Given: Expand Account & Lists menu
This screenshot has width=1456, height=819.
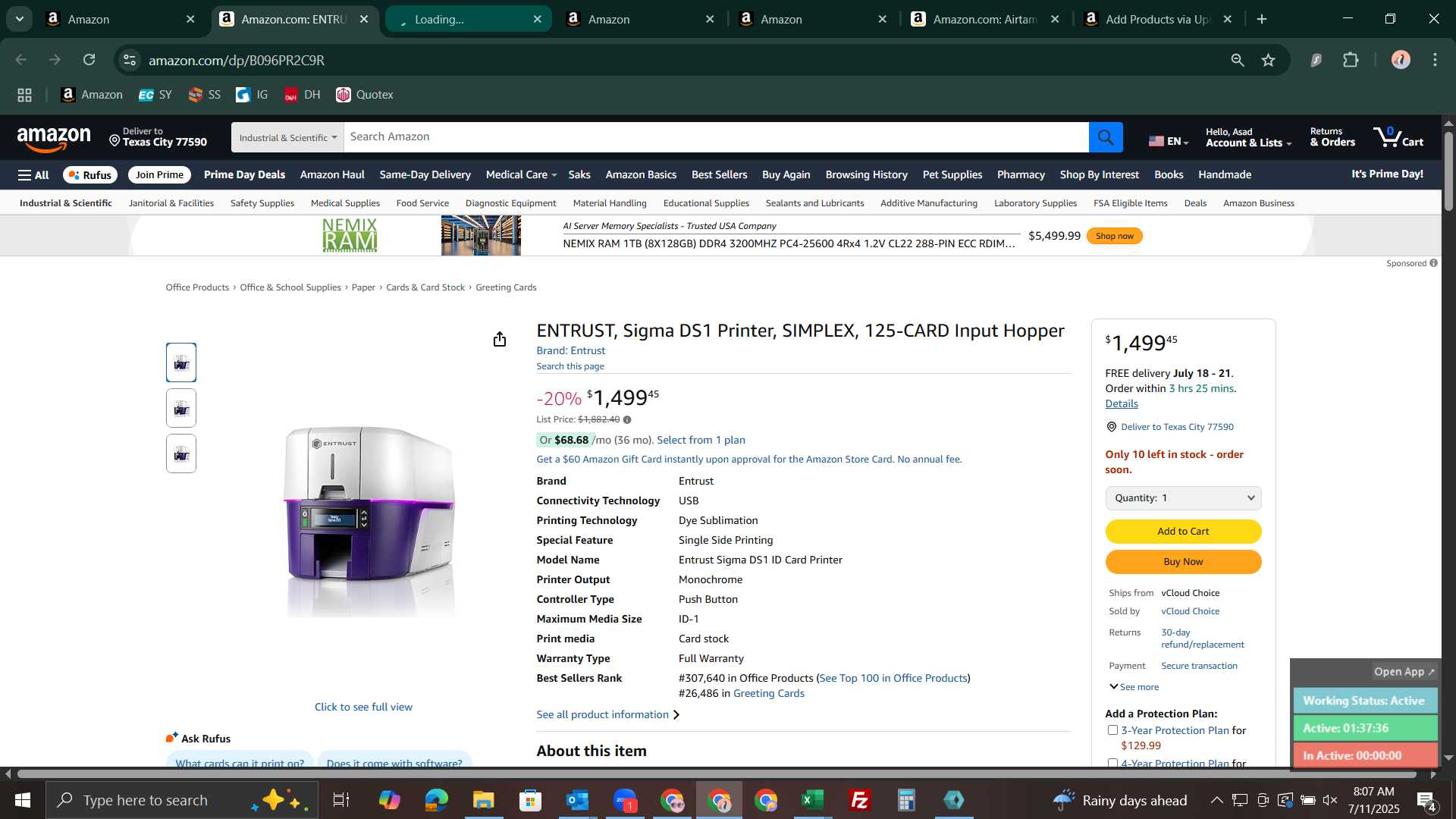Looking at the screenshot, I should tap(1248, 137).
